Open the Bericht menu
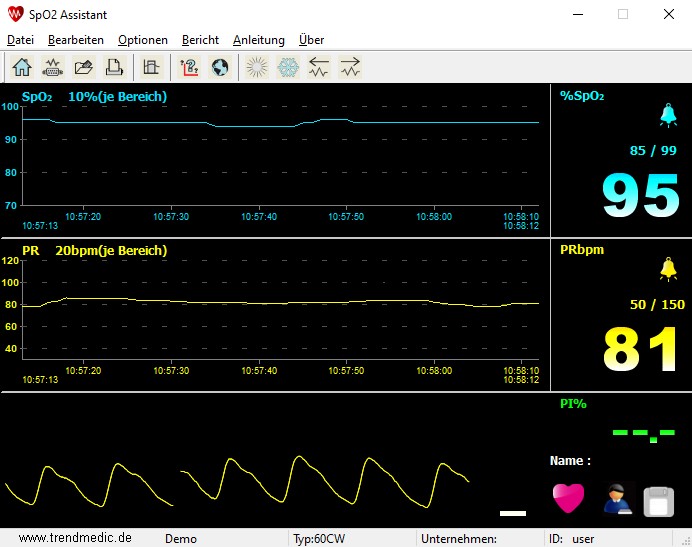 tap(200, 40)
